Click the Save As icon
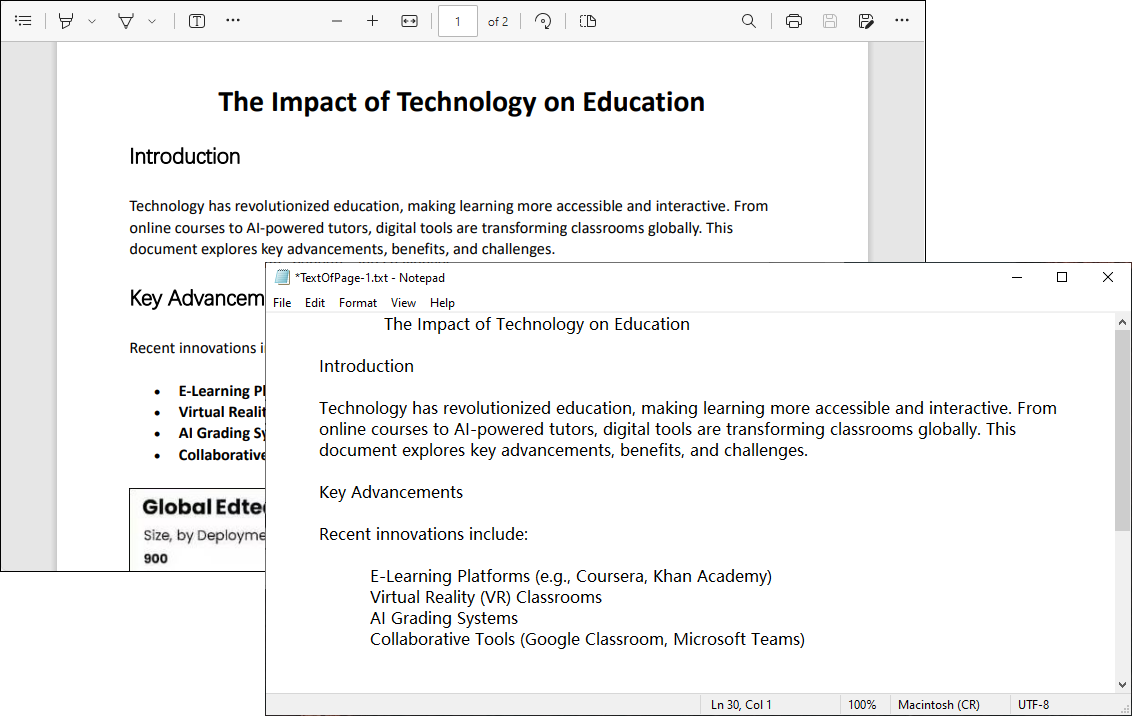 pos(866,21)
